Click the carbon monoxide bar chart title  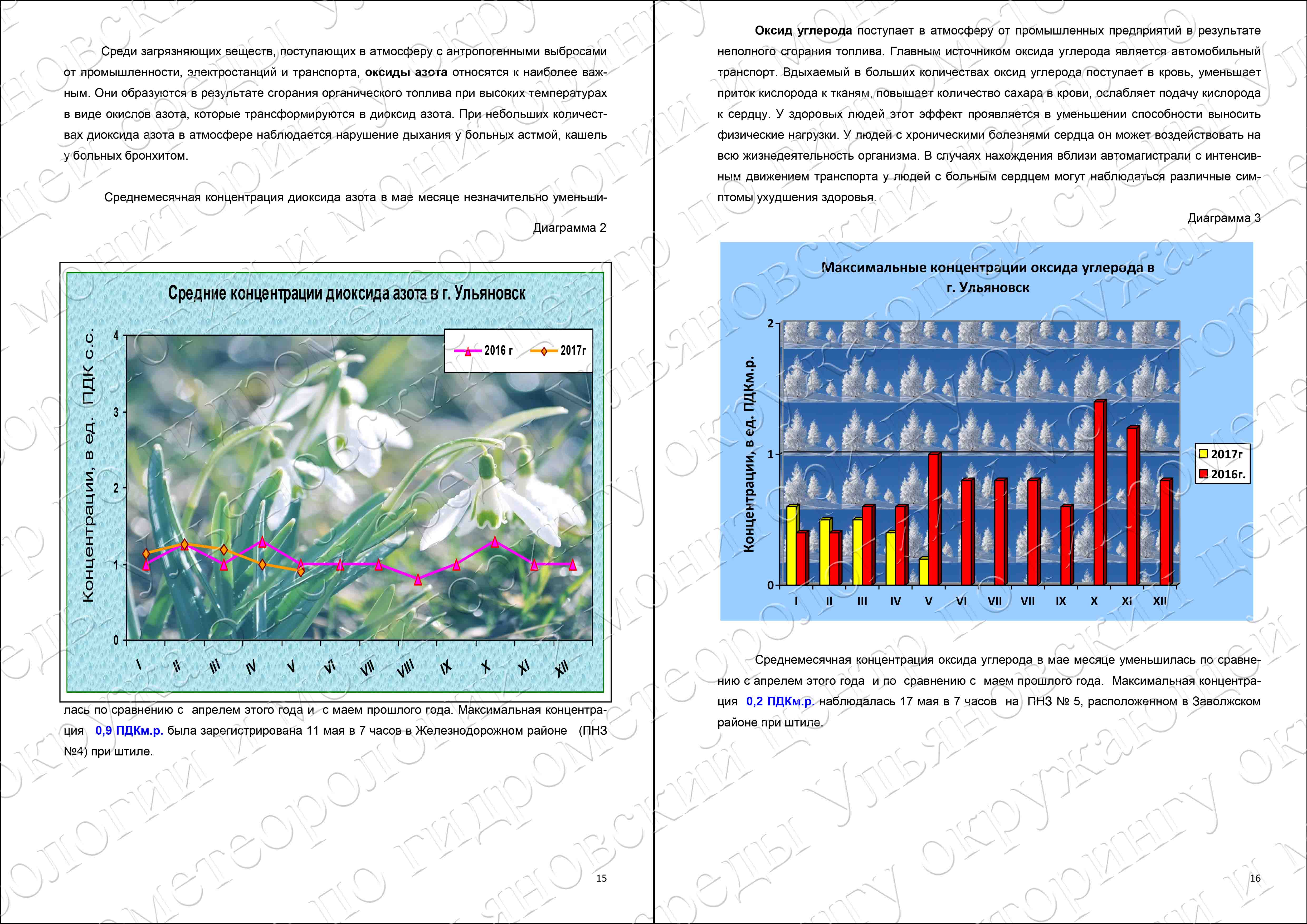(x=988, y=277)
